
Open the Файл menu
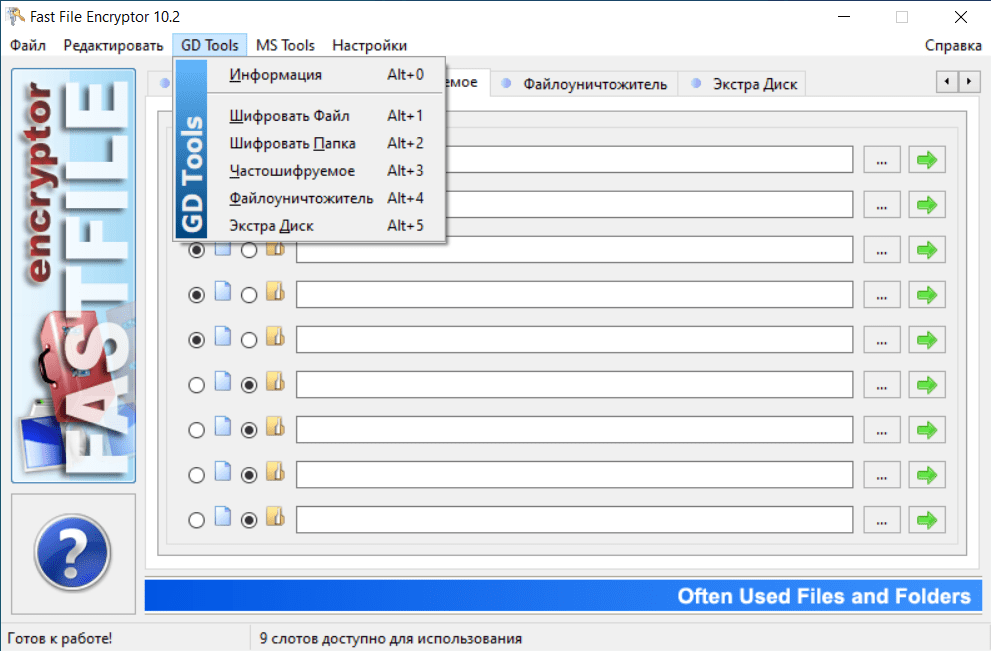28,46
